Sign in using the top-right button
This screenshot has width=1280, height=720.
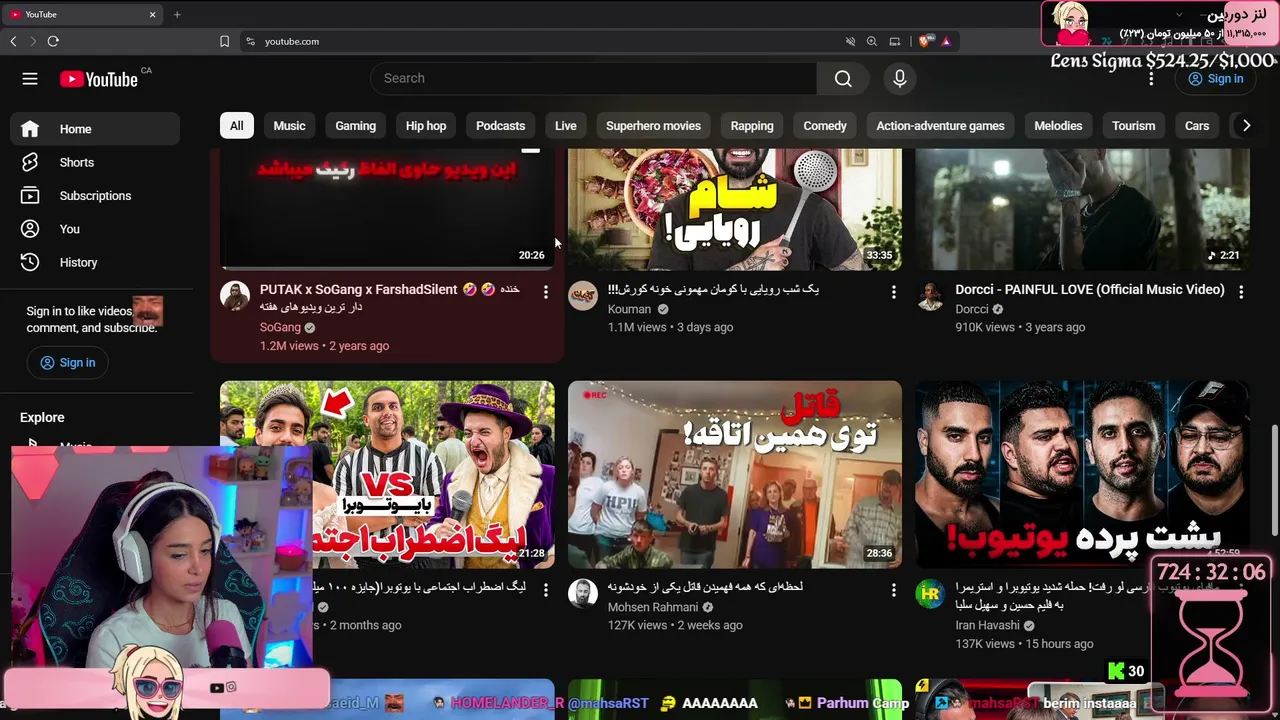[x=1215, y=79]
